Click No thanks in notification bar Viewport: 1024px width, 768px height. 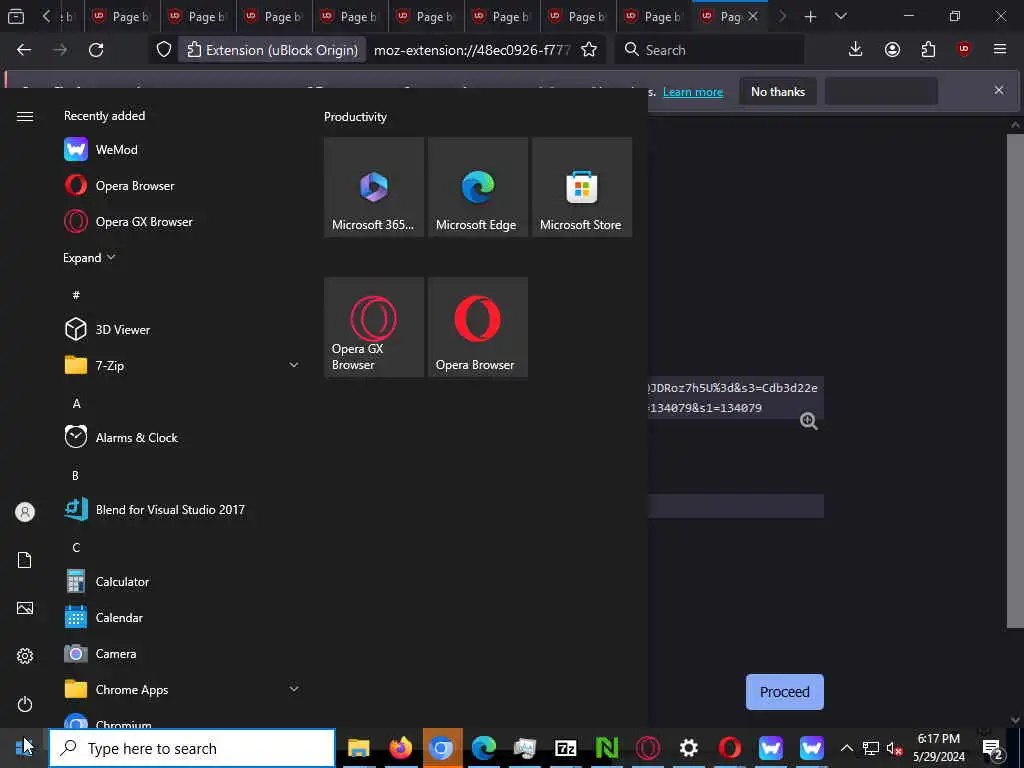pyautogui.click(x=778, y=91)
